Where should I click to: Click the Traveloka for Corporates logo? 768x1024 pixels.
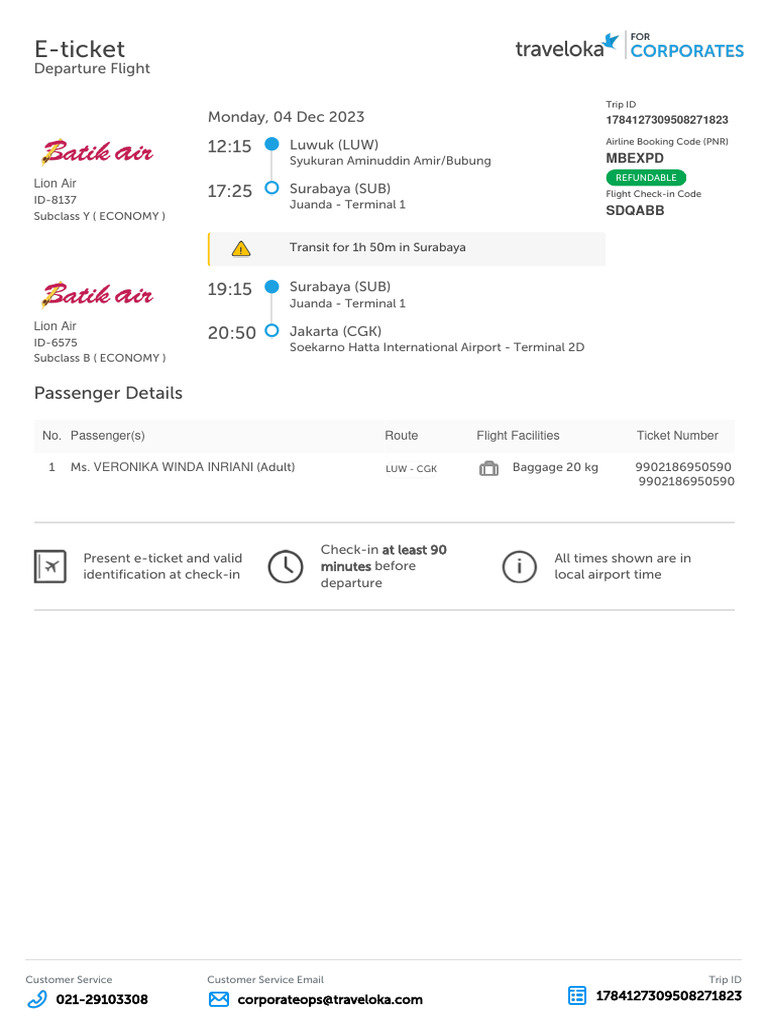629,48
